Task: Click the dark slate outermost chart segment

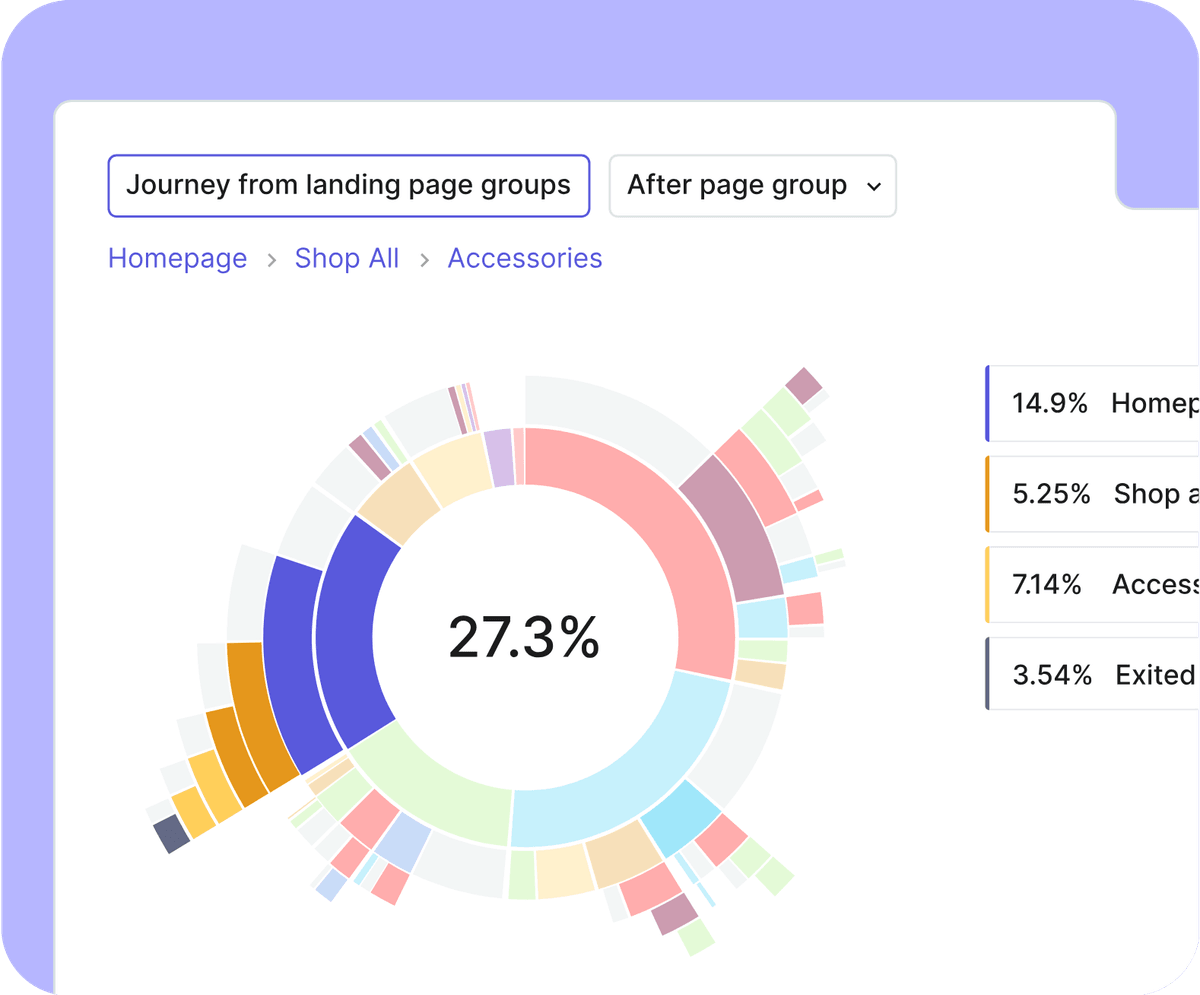Action: tap(172, 834)
